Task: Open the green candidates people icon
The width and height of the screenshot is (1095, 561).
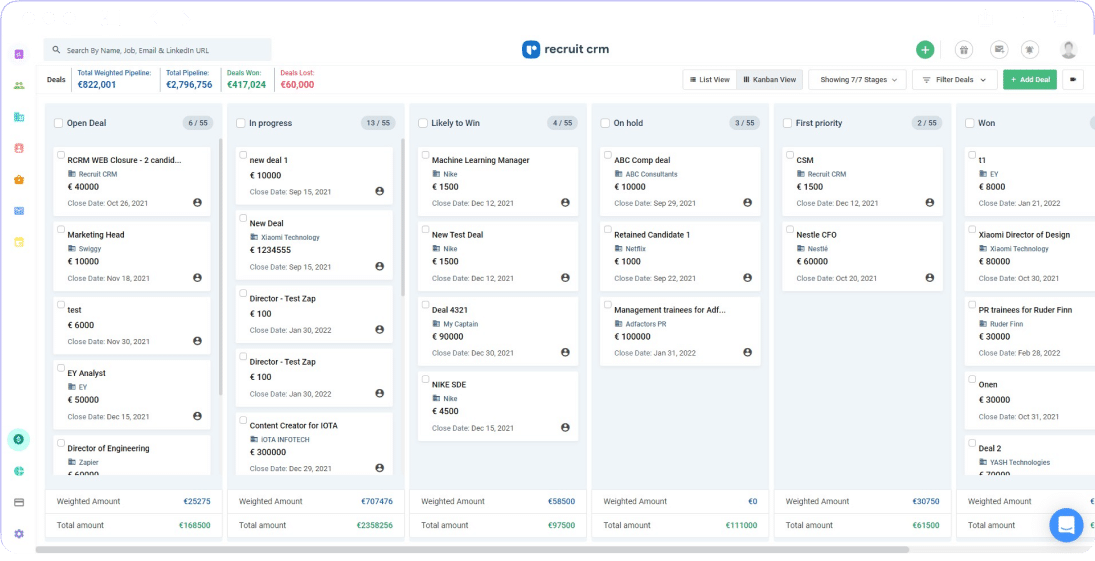Action: (x=19, y=85)
